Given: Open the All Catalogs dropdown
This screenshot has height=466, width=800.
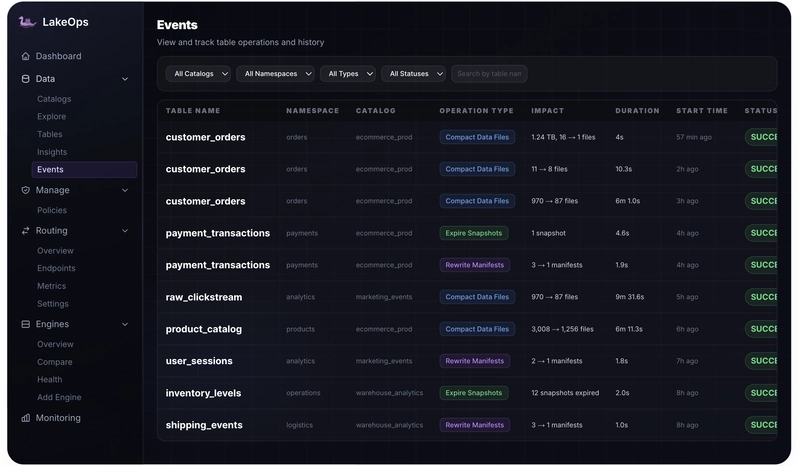Looking at the screenshot, I should 198,74.
